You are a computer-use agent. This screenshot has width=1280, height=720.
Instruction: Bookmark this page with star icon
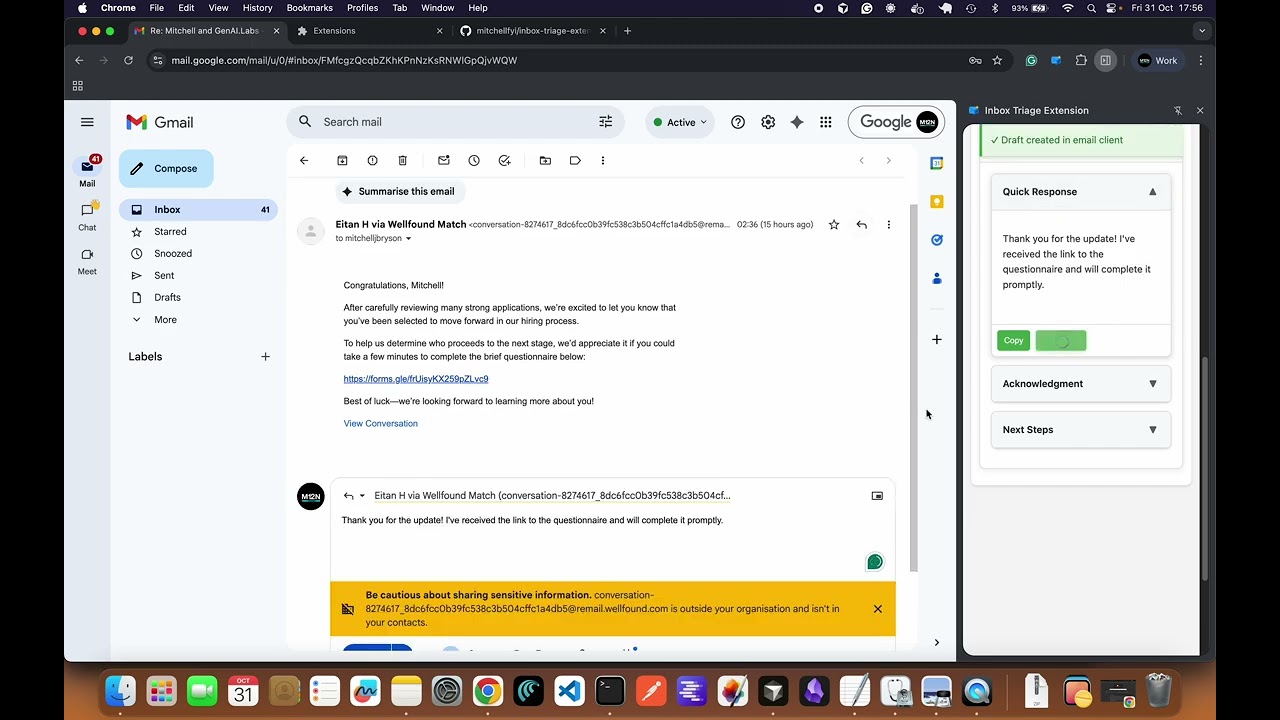pos(997,60)
